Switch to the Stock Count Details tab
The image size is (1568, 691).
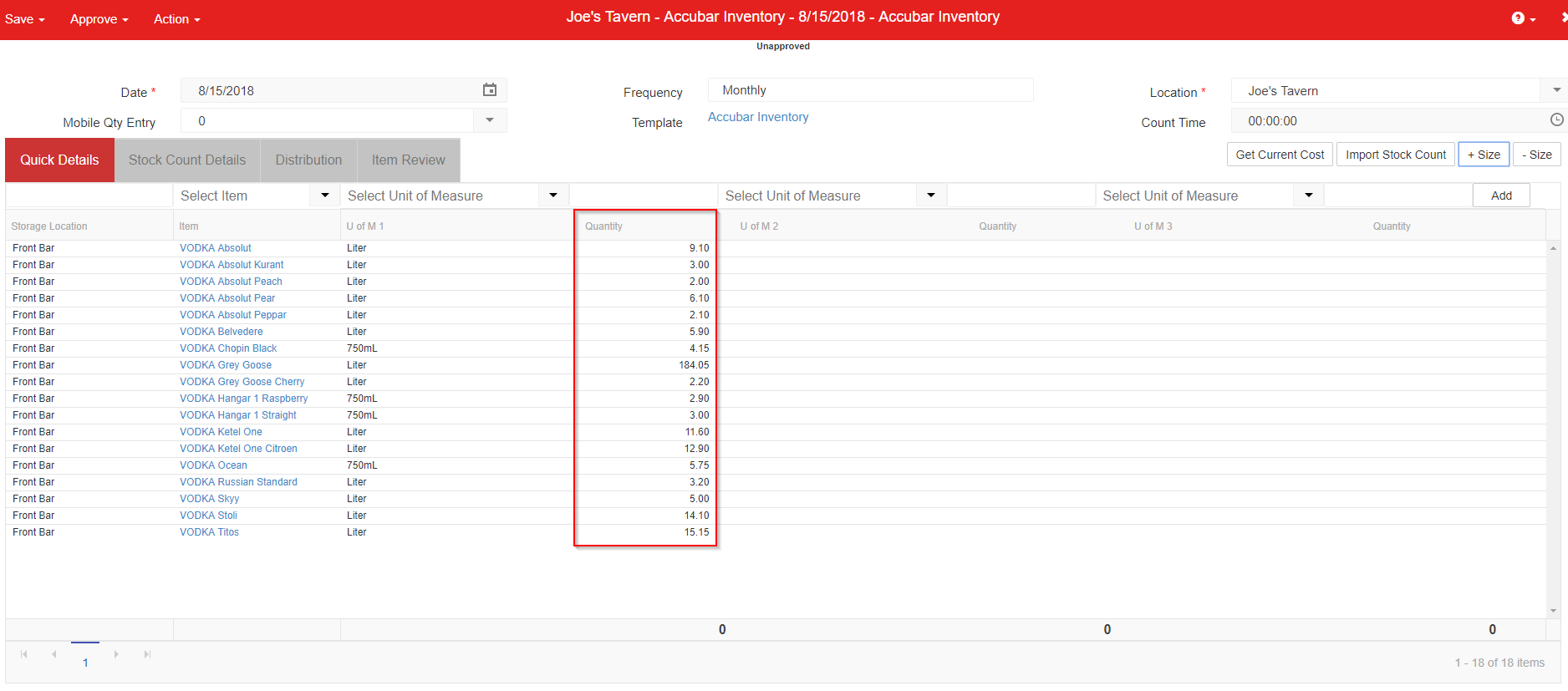(x=187, y=160)
